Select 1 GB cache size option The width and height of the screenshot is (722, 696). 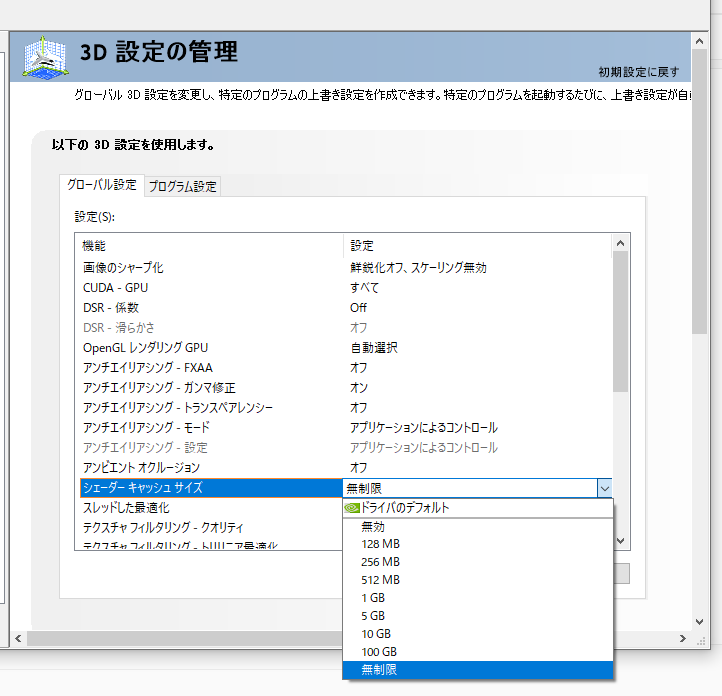point(478,597)
